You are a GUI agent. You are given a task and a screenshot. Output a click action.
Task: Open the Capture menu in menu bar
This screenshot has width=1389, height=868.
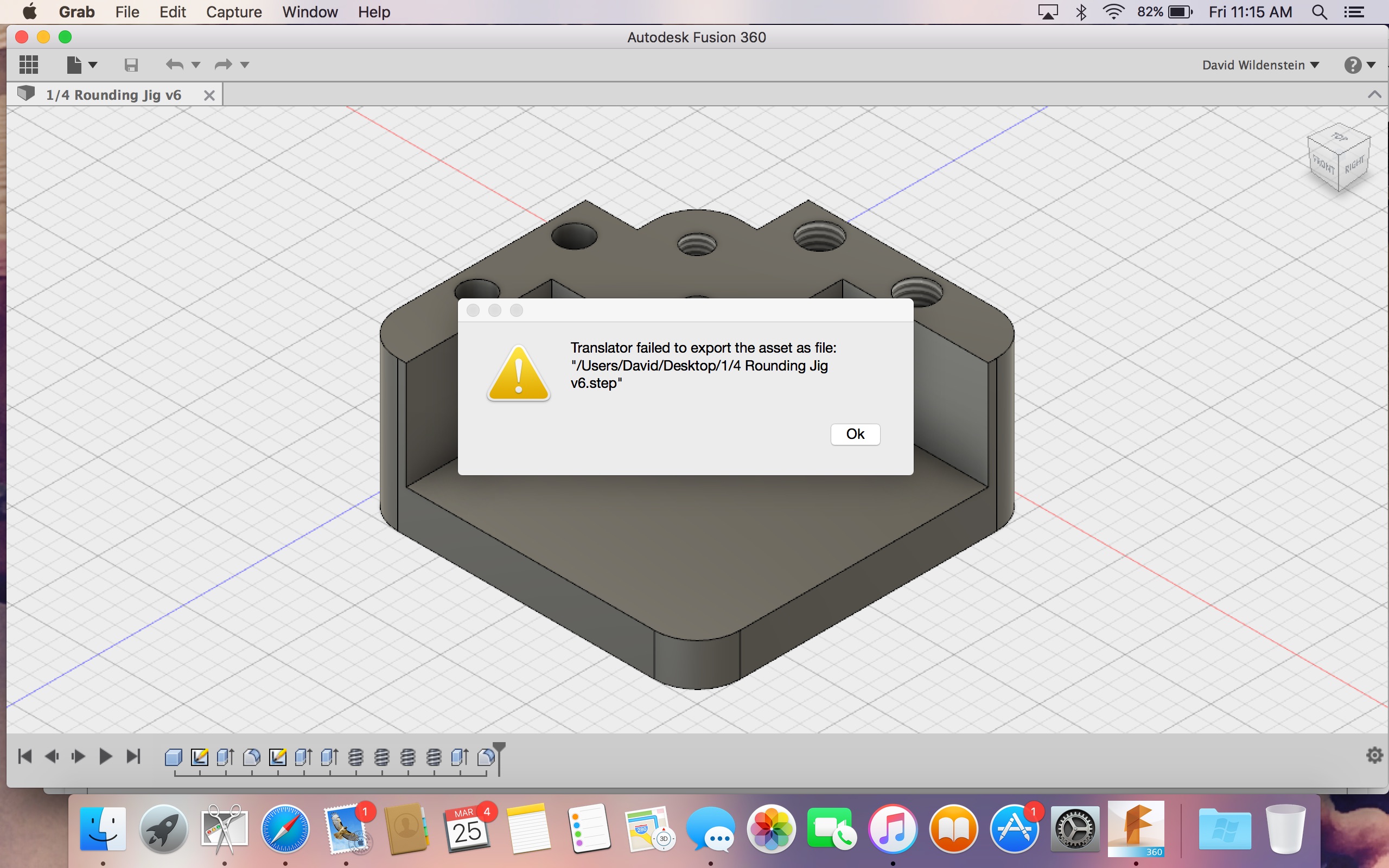234,12
